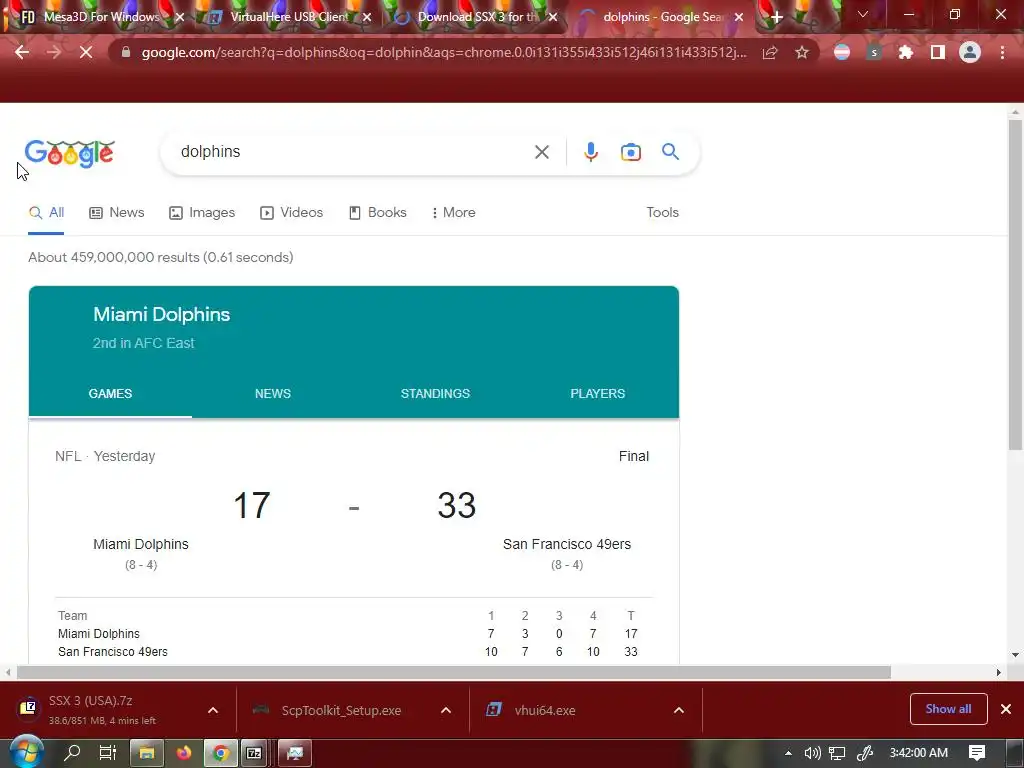Viewport: 1024px width, 768px height.
Task: Open the ScpToolkit_Setup.exe download
Action: click(x=341, y=710)
